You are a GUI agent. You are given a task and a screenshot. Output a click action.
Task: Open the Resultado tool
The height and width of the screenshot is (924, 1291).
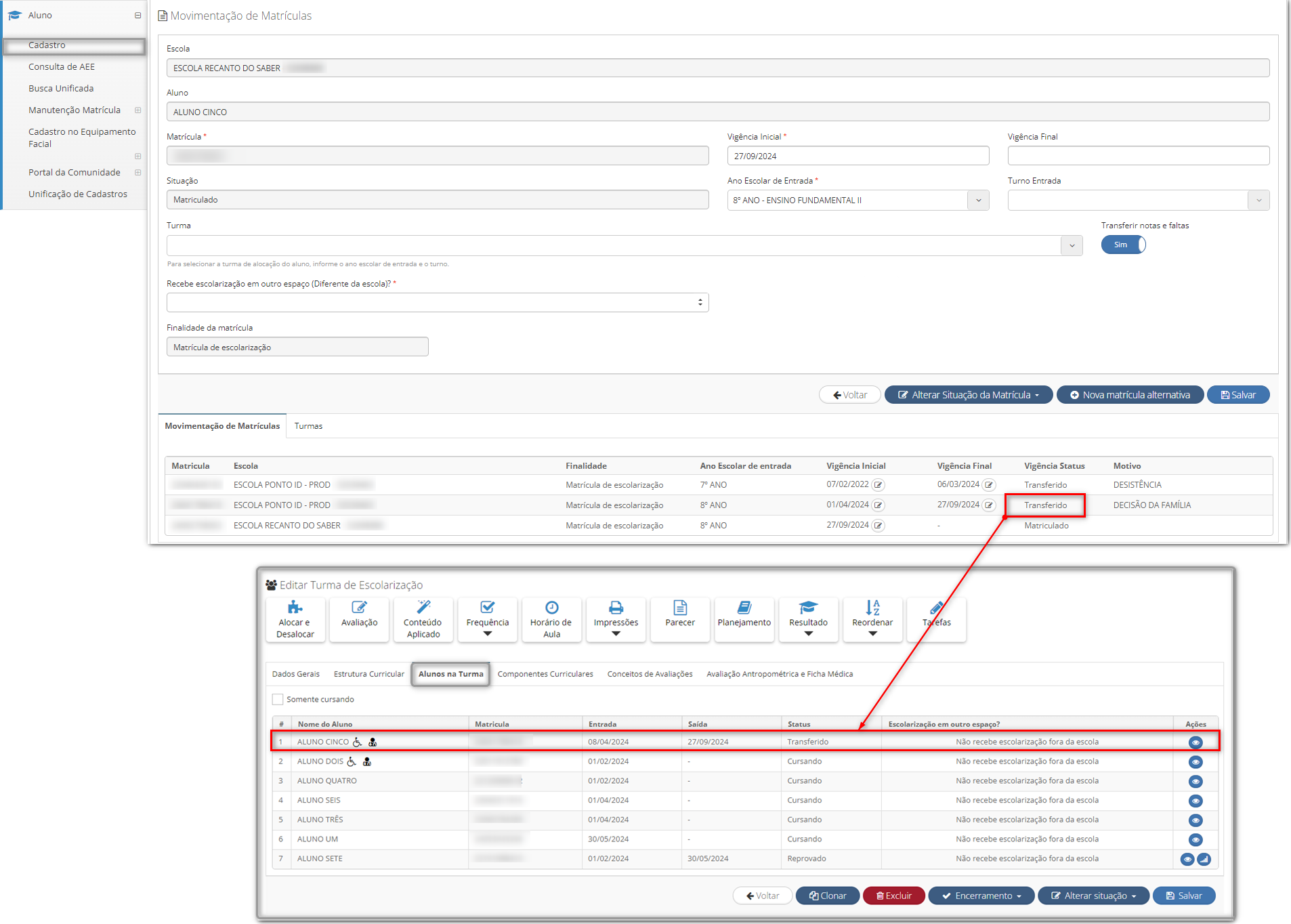(x=808, y=619)
